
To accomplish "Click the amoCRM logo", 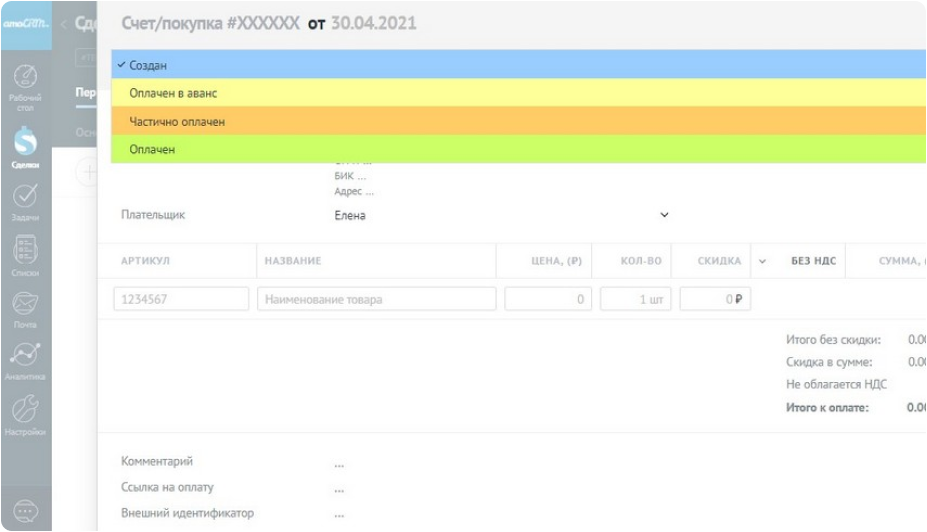I will [x=25, y=23].
